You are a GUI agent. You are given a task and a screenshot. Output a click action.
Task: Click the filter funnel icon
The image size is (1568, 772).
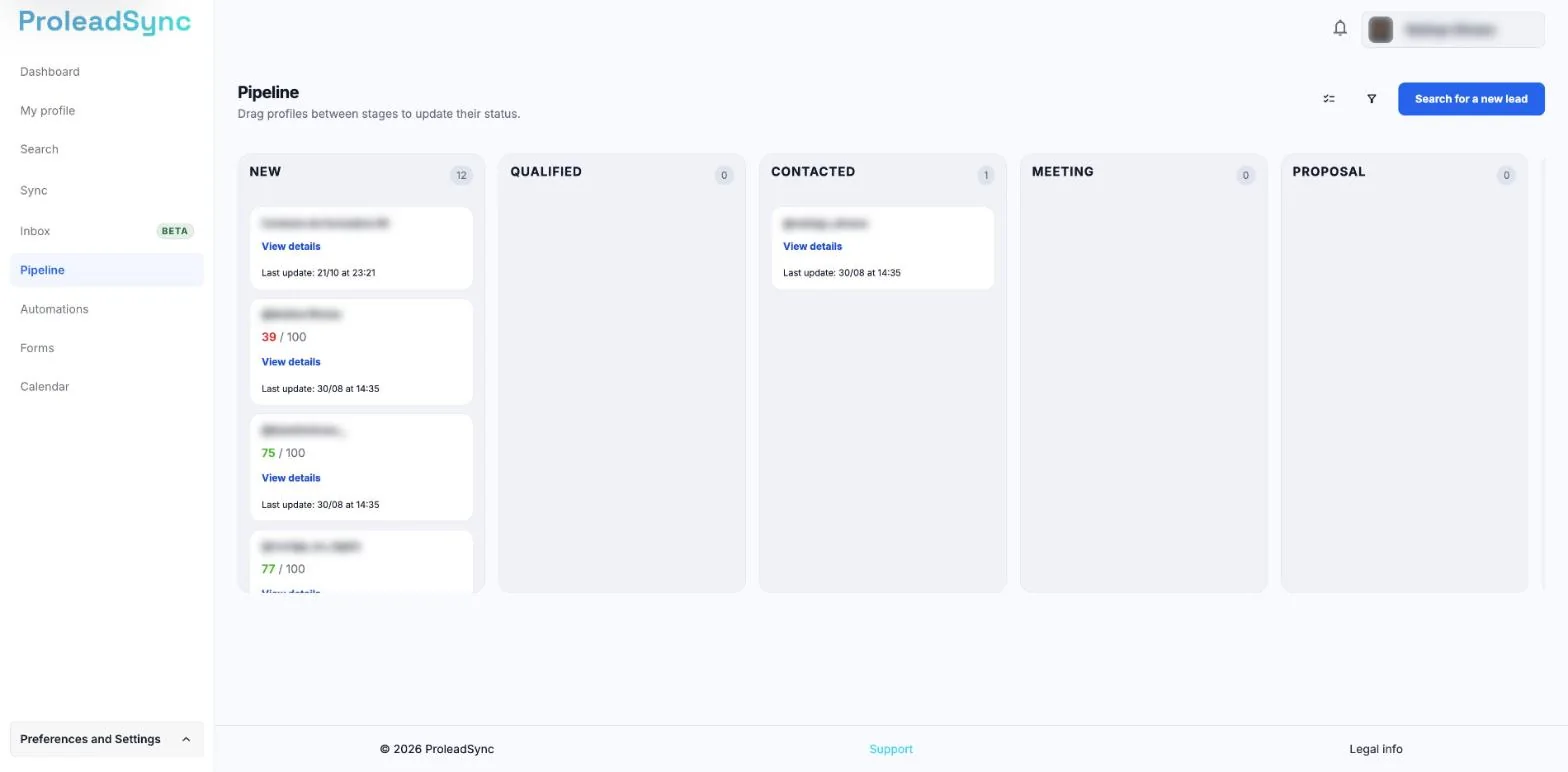tap(1371, 99)
